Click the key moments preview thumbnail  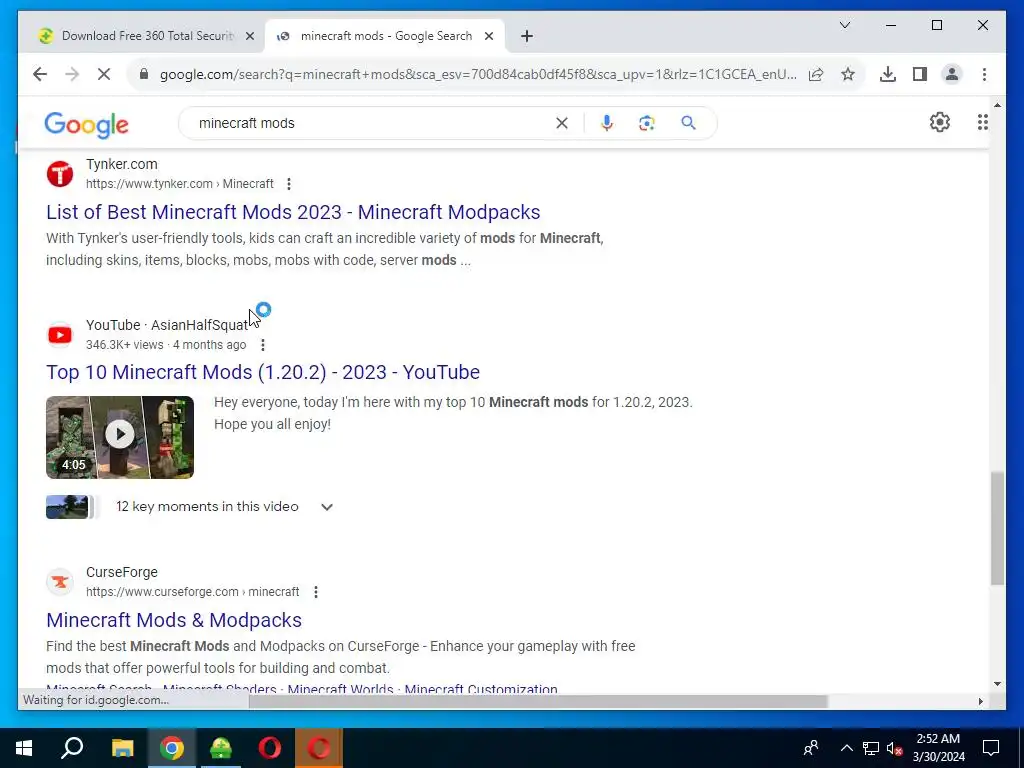(67, 507)
